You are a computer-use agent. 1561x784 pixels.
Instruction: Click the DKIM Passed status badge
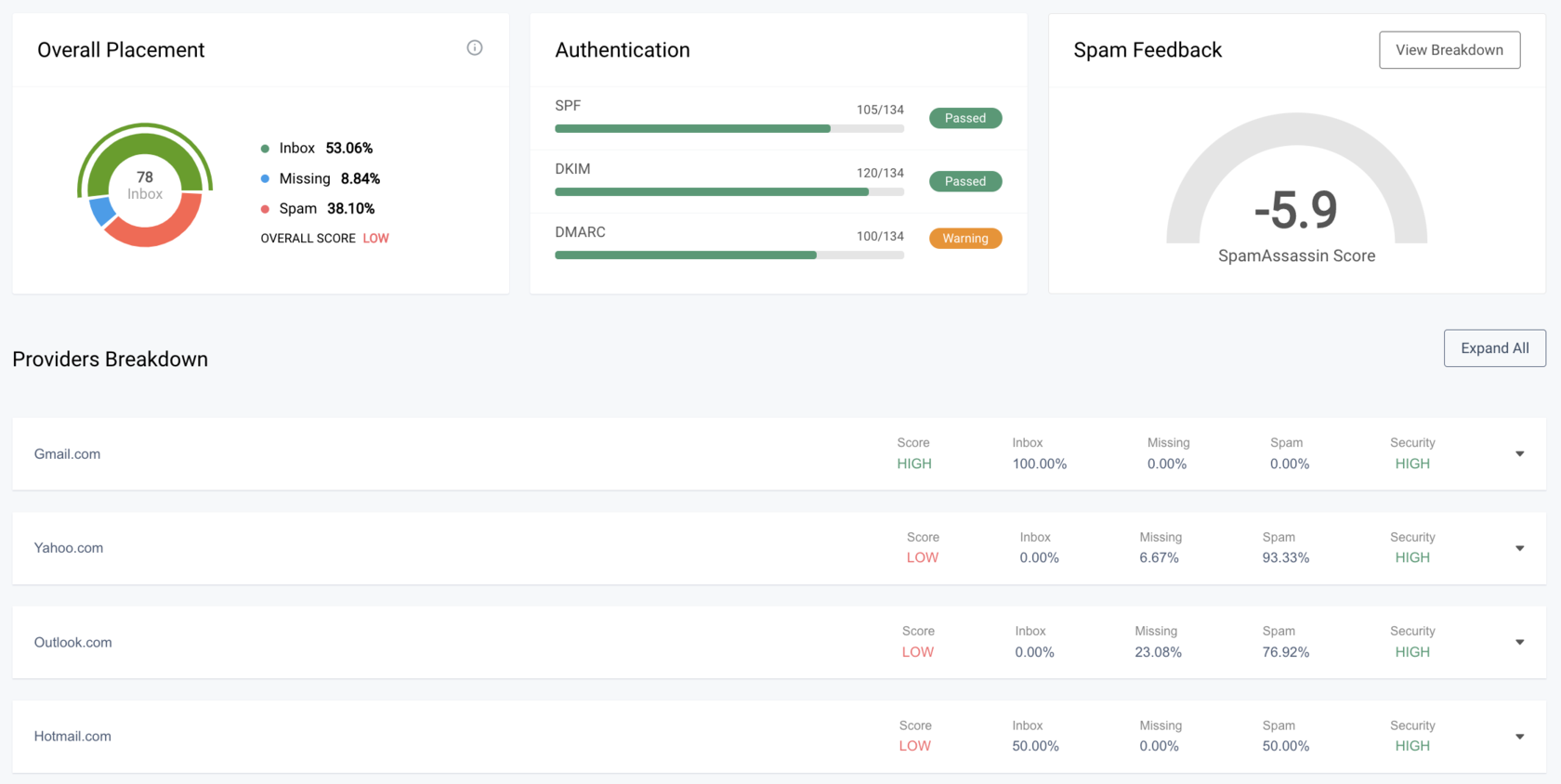[964, 181]
